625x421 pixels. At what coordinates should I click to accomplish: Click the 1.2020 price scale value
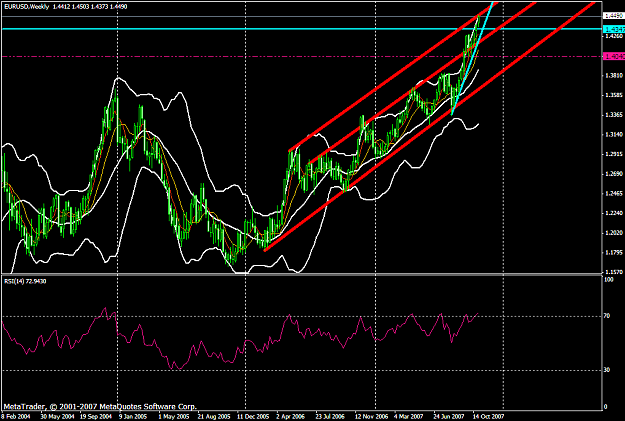pyautogui.click(x=614, y=232)
